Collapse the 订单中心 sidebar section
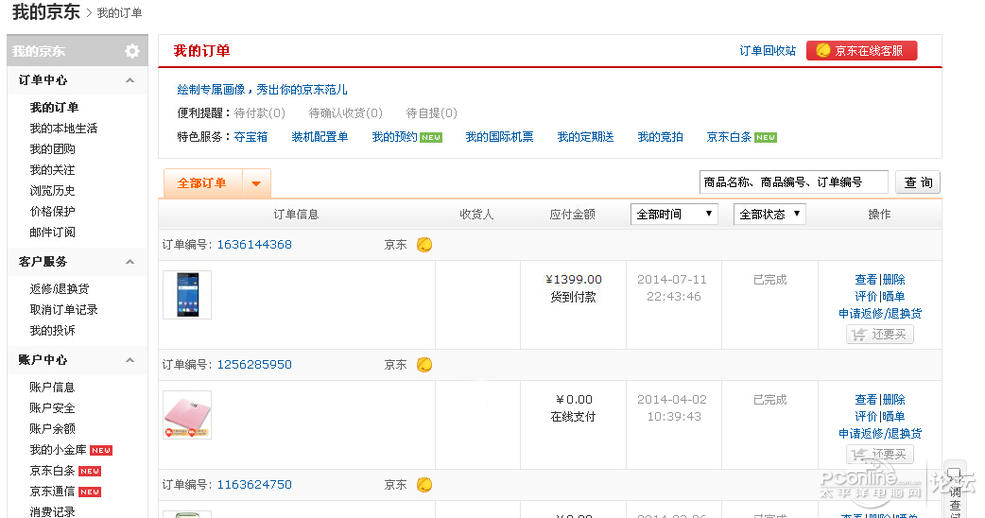The width and height of the screenshot is (985, 518). point(130,80)
